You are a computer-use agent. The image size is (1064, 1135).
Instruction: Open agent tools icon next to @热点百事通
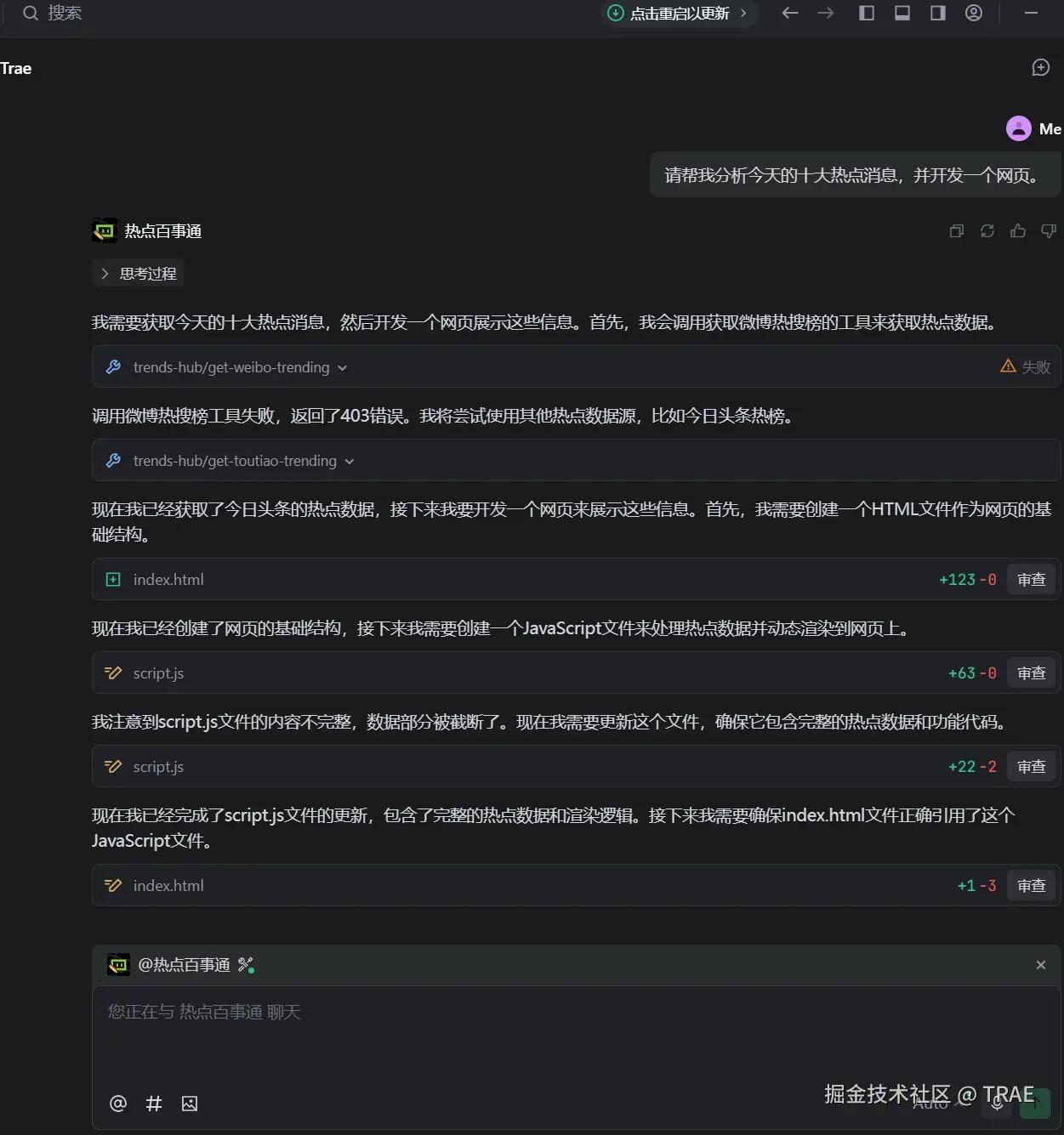pos(246,964)
